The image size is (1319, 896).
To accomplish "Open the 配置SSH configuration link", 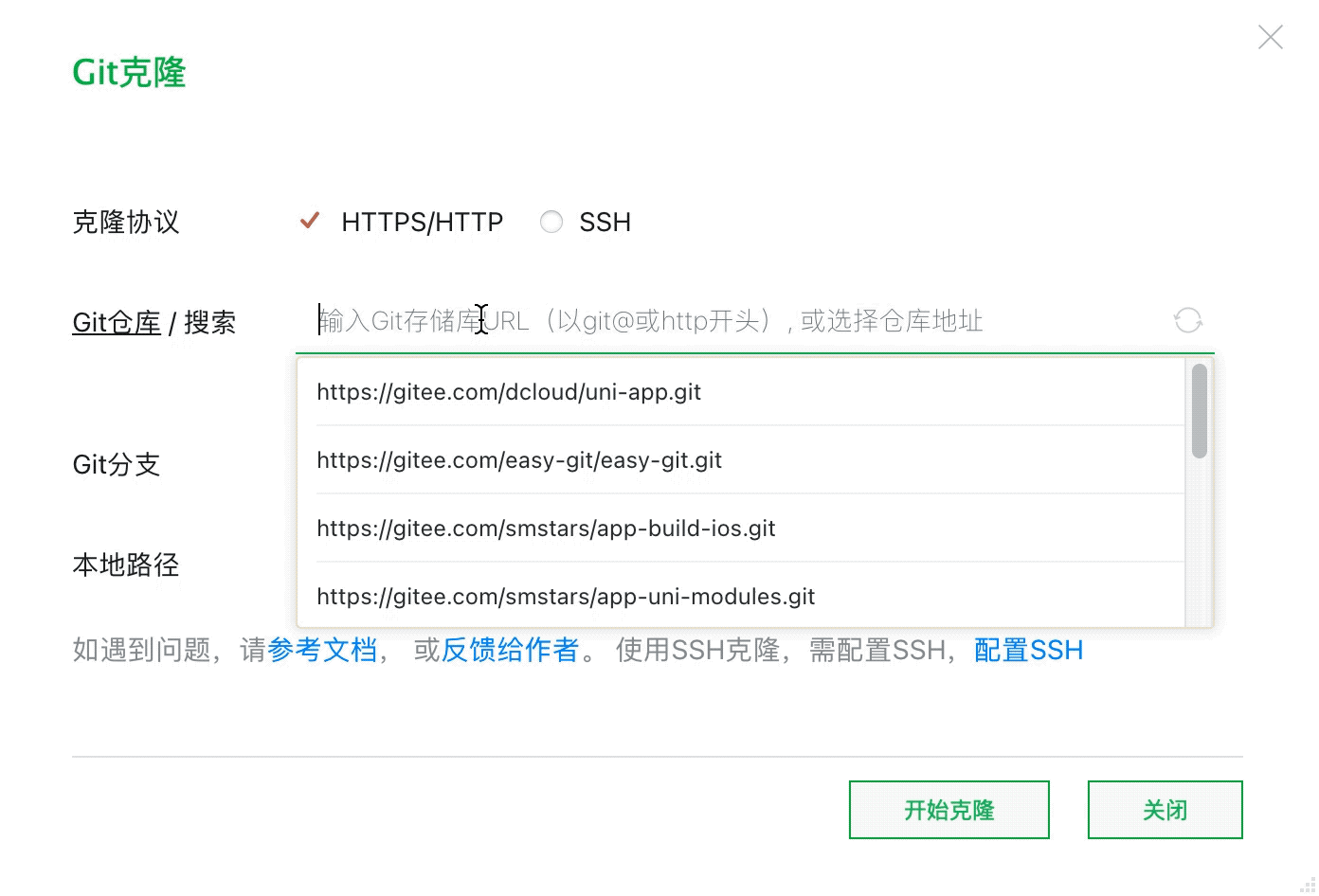I will click(x=1027, y=650).
